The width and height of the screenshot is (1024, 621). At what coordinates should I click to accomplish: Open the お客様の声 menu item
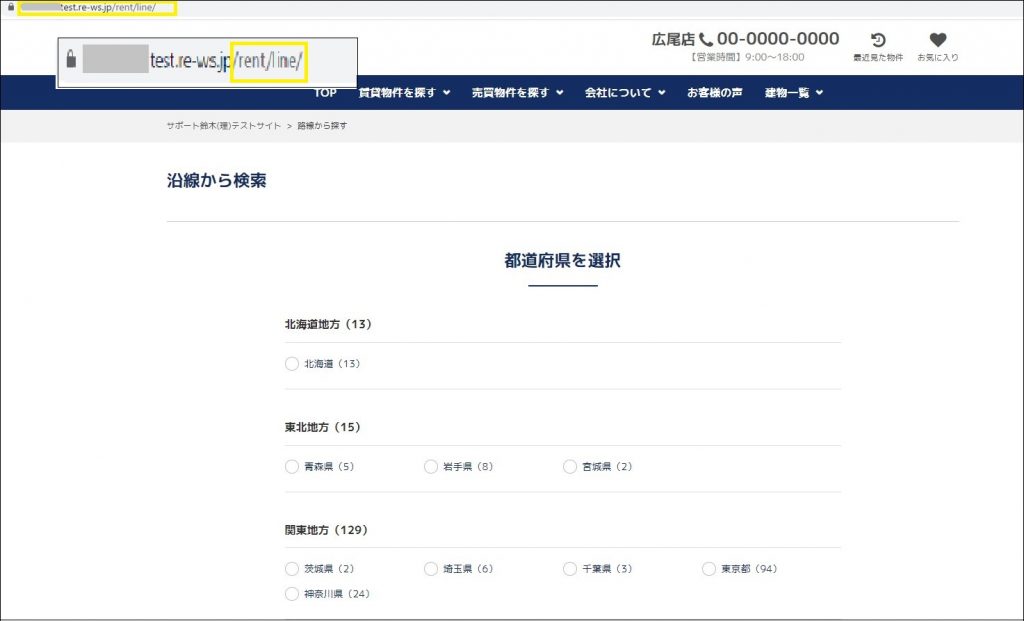[714, 93]
